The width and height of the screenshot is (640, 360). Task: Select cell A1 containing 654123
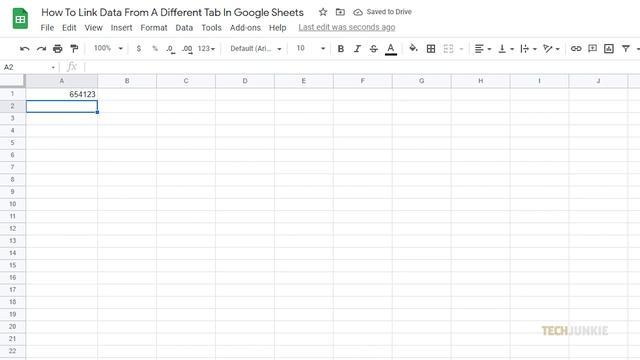(x=62, y=94)
